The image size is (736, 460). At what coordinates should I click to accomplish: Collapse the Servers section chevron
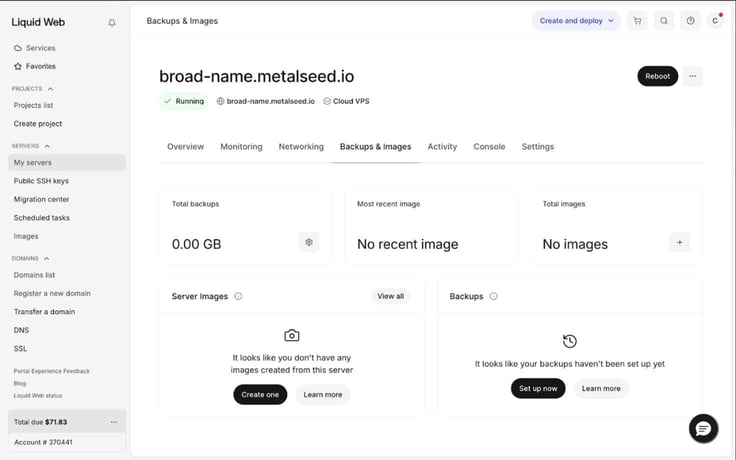(47, 146)
